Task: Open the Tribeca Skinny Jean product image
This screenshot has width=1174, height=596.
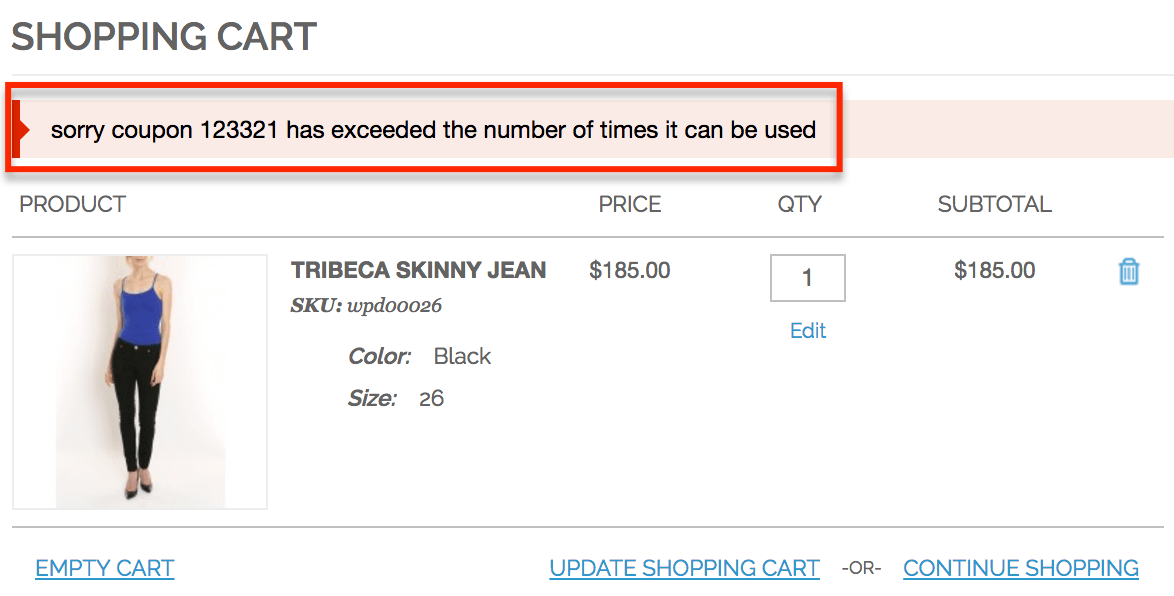Action: pyautogui.click(x=140, y=381)
